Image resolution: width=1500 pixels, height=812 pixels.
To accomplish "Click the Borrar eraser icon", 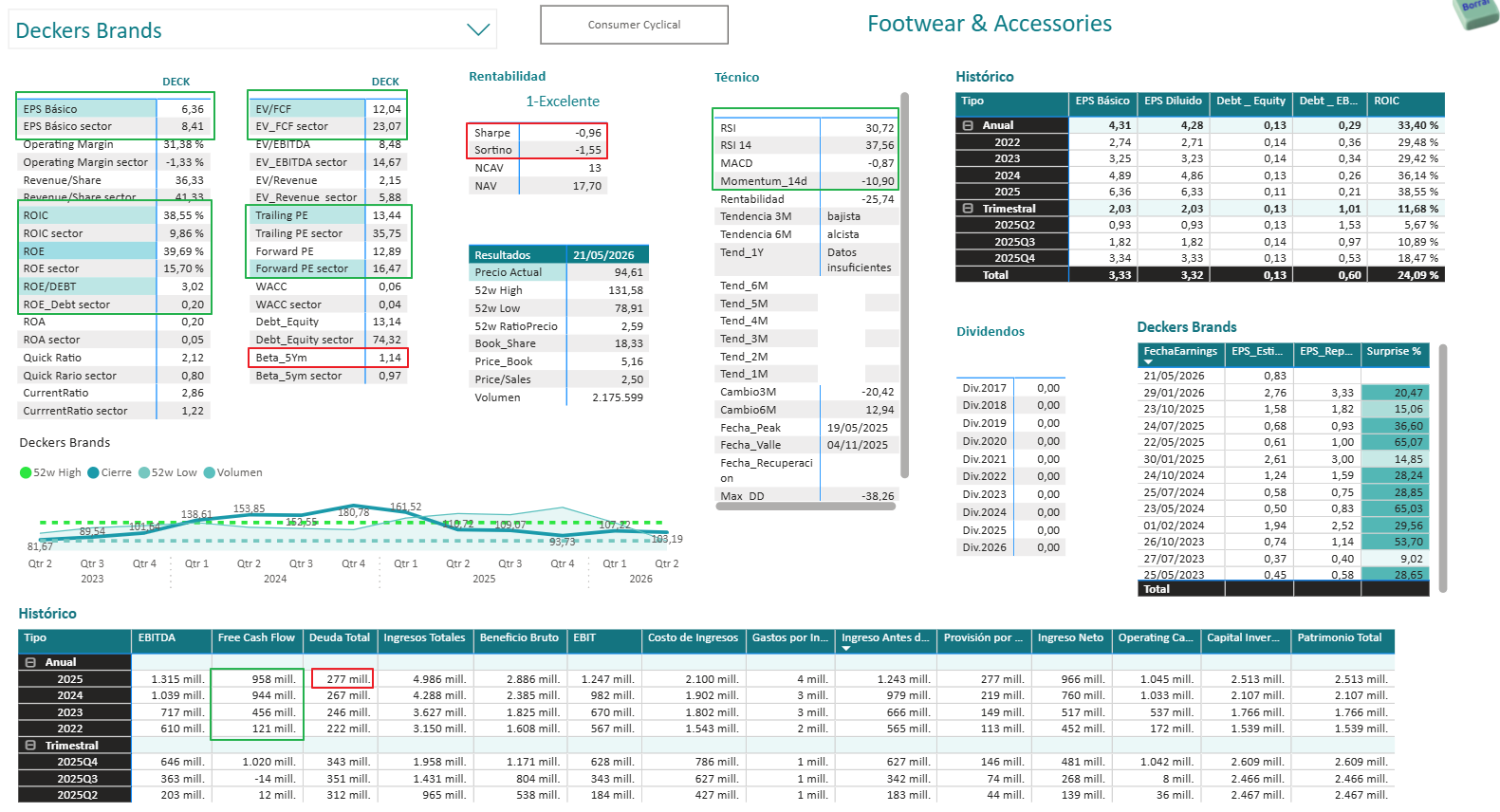I will click(1477, 12).
